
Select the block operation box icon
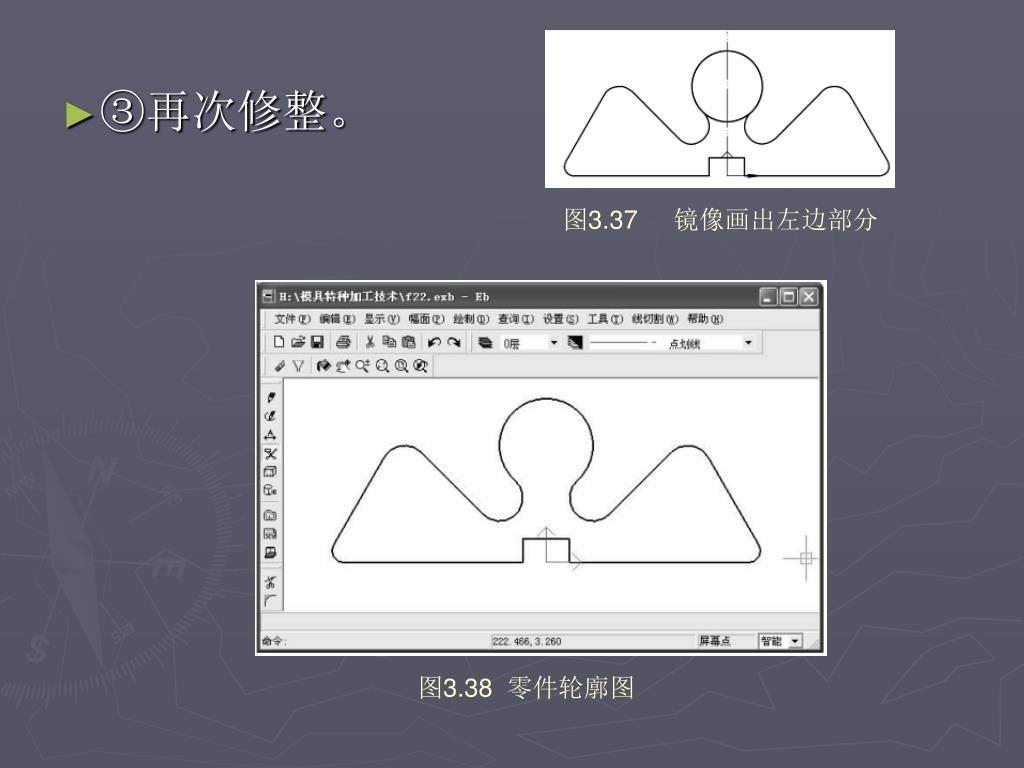click(x=270, y=472)
